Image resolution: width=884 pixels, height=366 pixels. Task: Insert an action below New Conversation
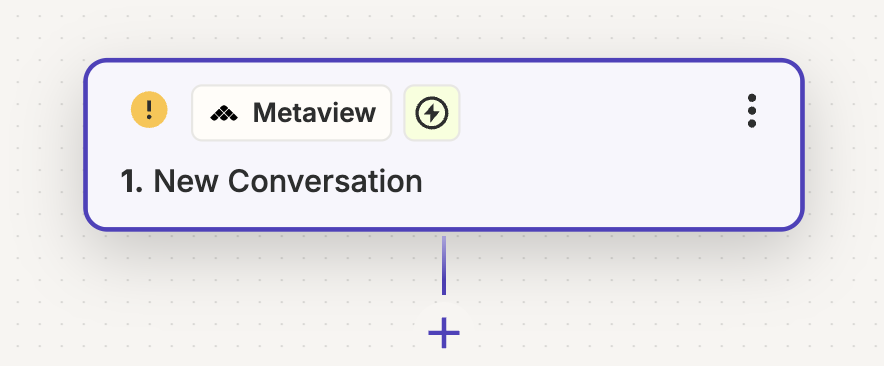point(444,333)
